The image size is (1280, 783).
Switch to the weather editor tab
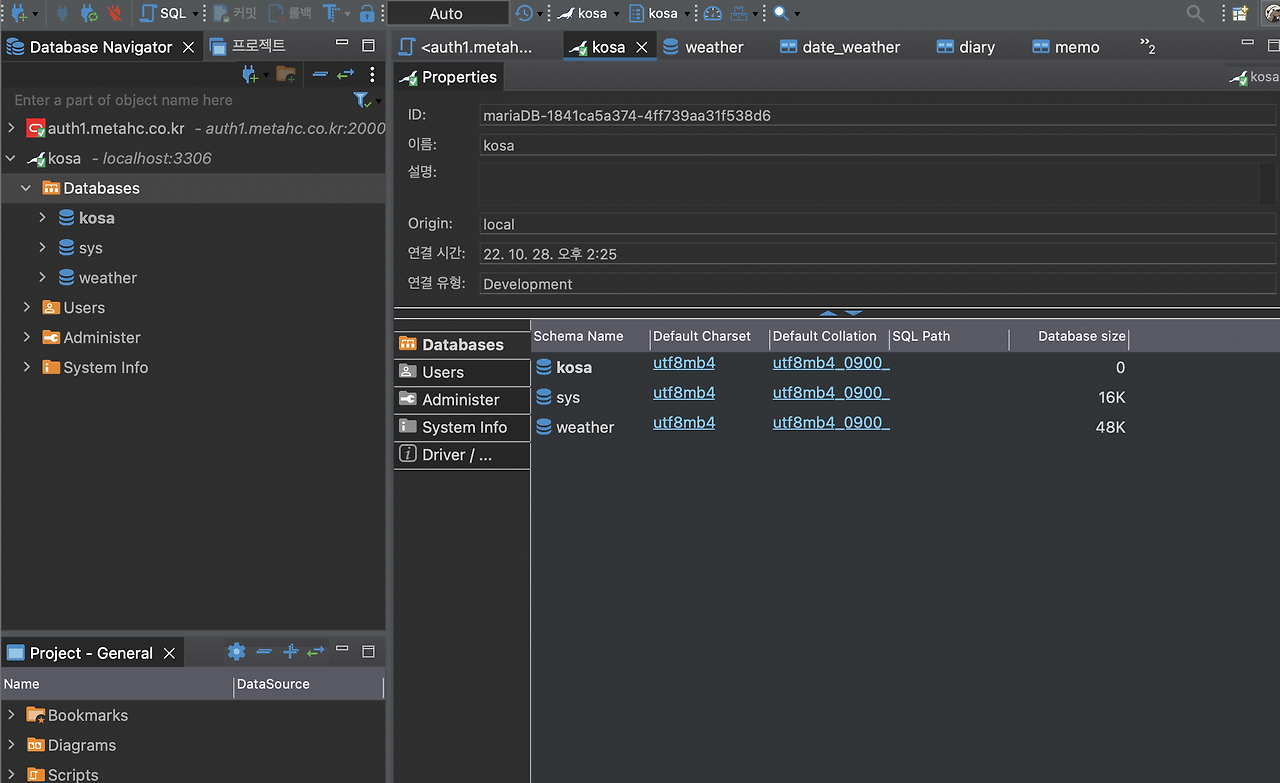(x=714, y=46)
